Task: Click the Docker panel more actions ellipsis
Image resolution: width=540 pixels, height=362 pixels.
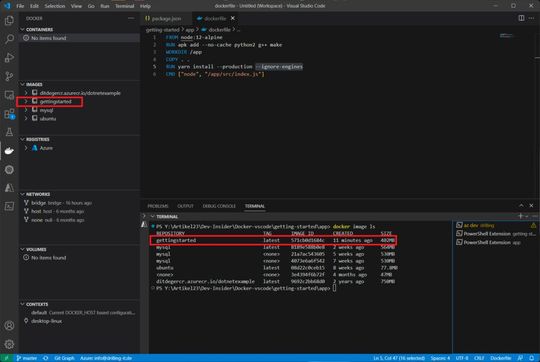Action: [x=131, y=18]
